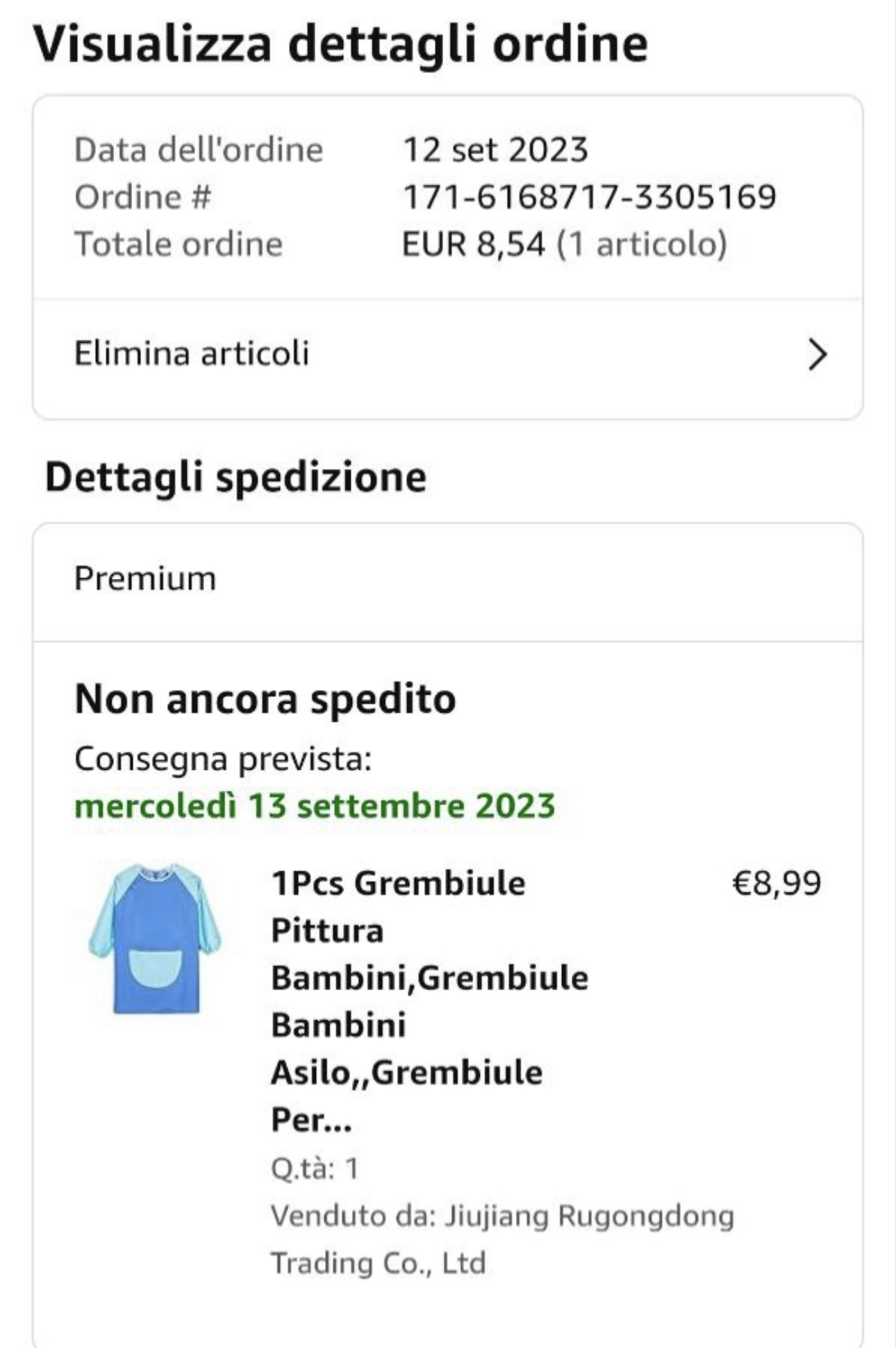Tap the Ordine # label
The image size is (896, 1348).
[x=142, y=197]
